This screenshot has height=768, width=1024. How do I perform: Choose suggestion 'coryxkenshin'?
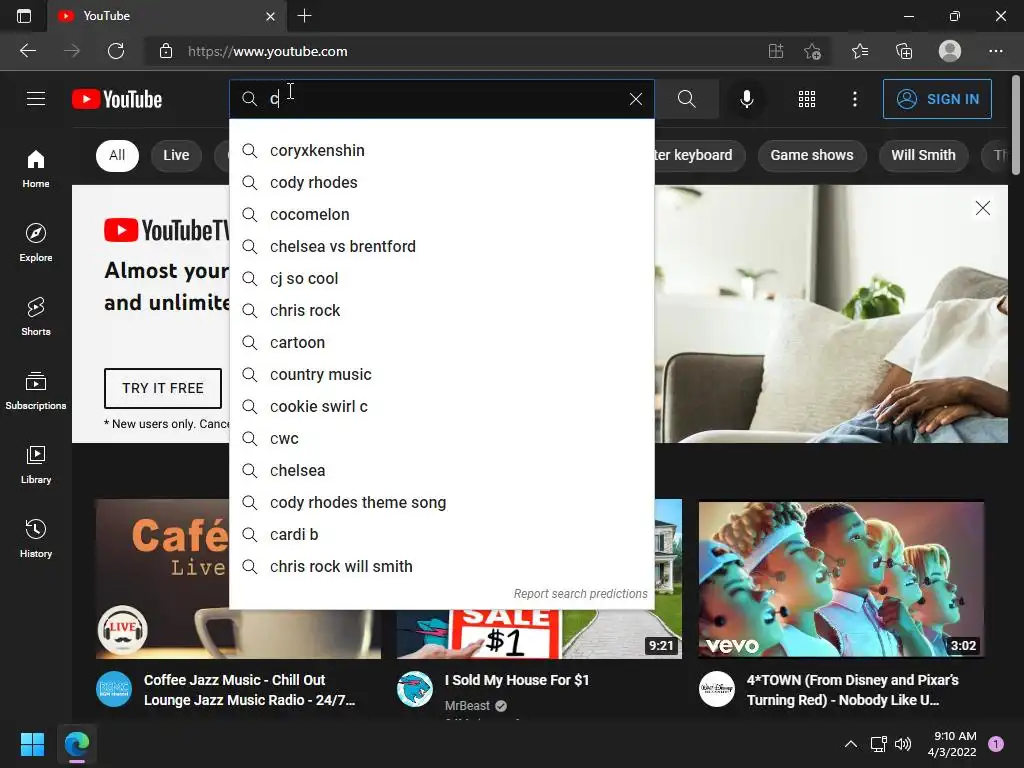tap(441, 151)
